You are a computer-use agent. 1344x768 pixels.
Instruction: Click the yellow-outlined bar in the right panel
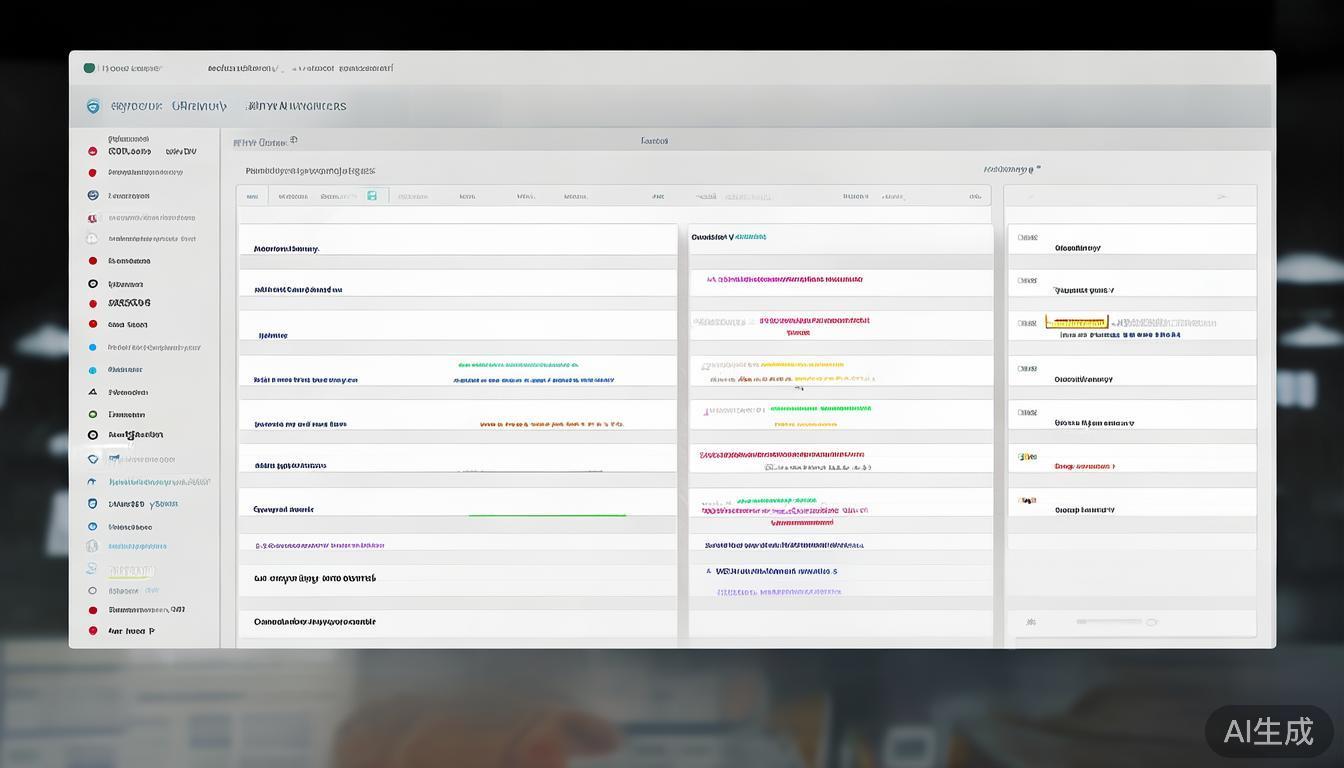pyautogui.click(x=1076, y=322)
